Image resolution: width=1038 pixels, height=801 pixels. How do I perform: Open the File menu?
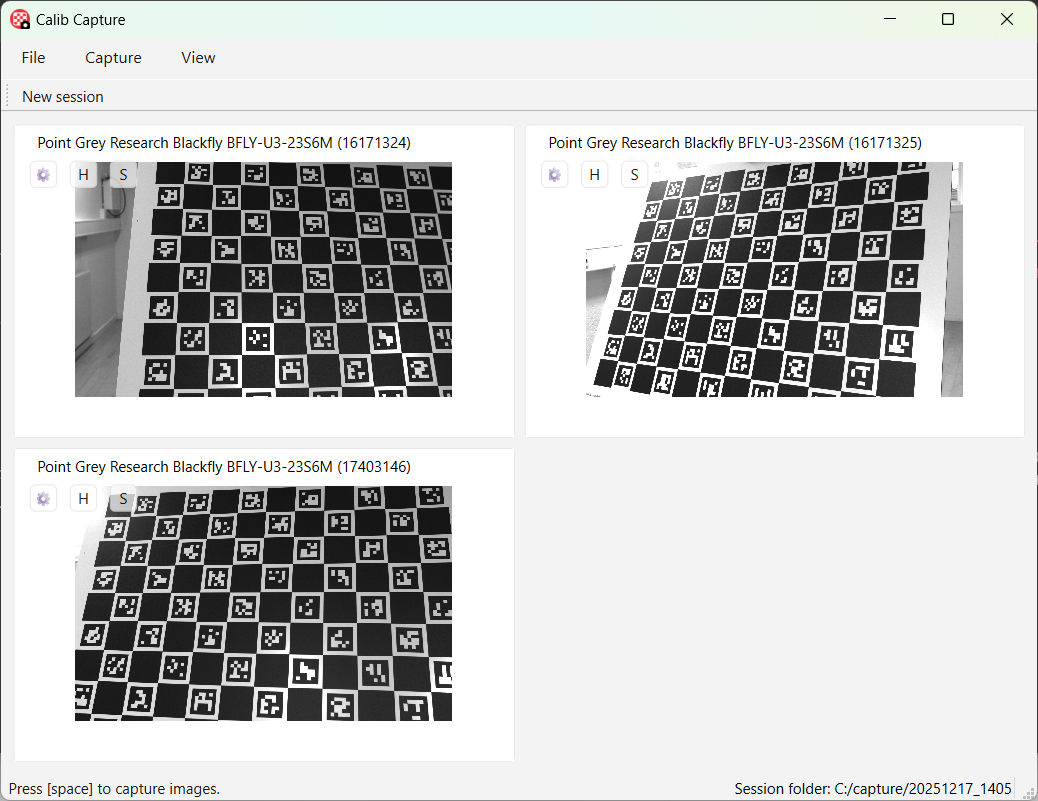(x=33, y=58)
